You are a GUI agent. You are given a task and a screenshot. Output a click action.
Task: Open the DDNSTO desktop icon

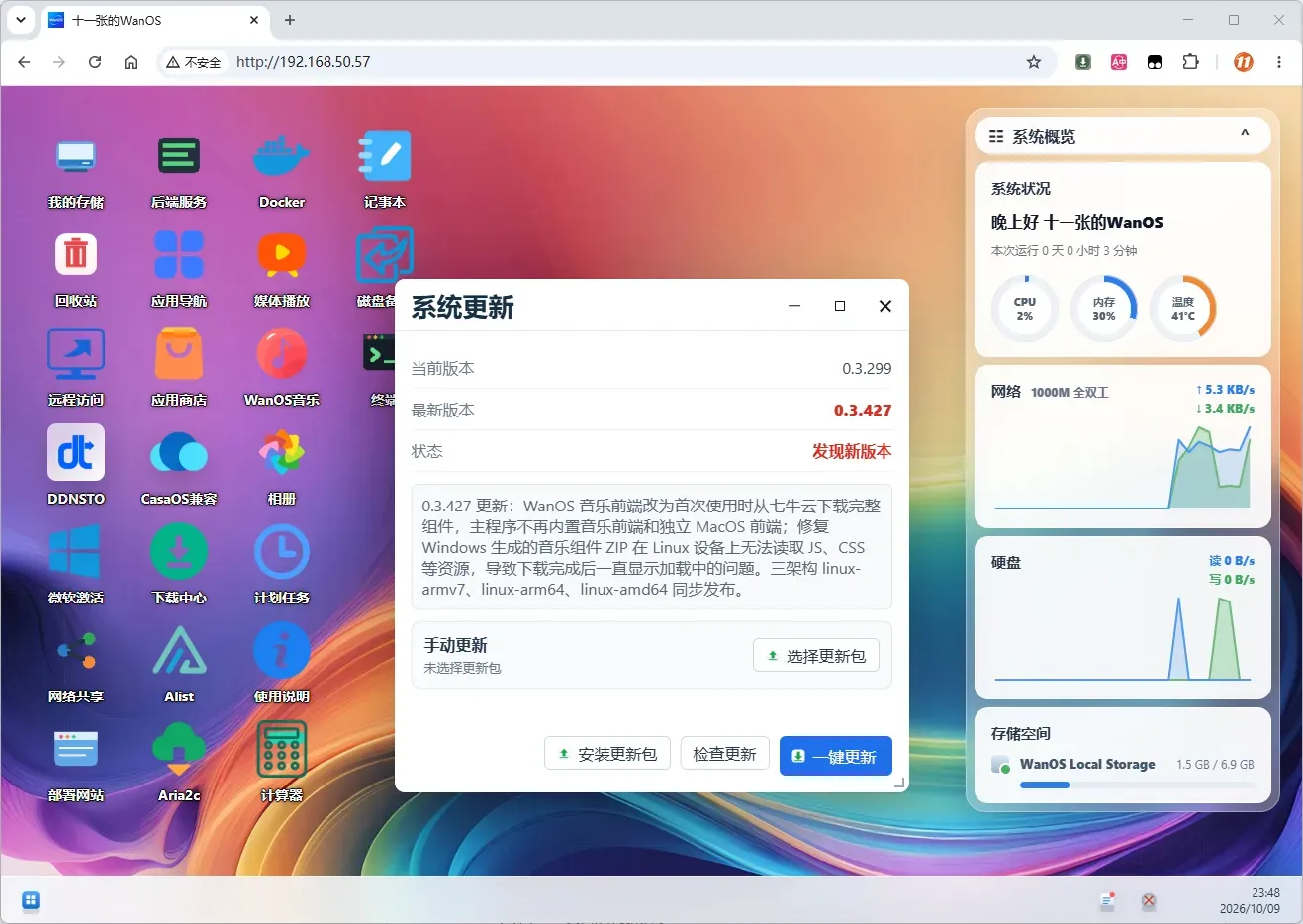pos(76,453)
